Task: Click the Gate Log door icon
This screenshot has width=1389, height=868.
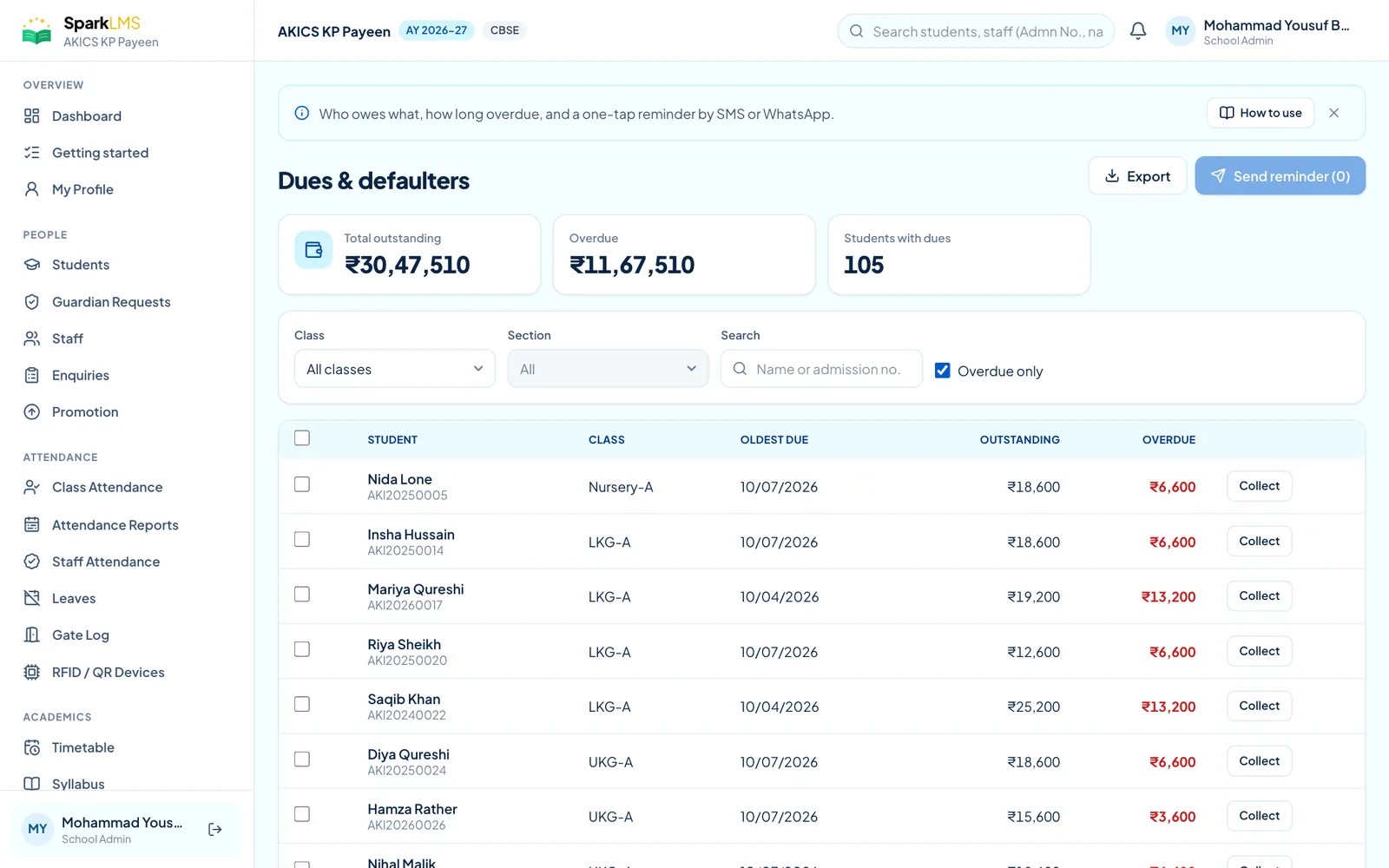Action: (32, 635)
